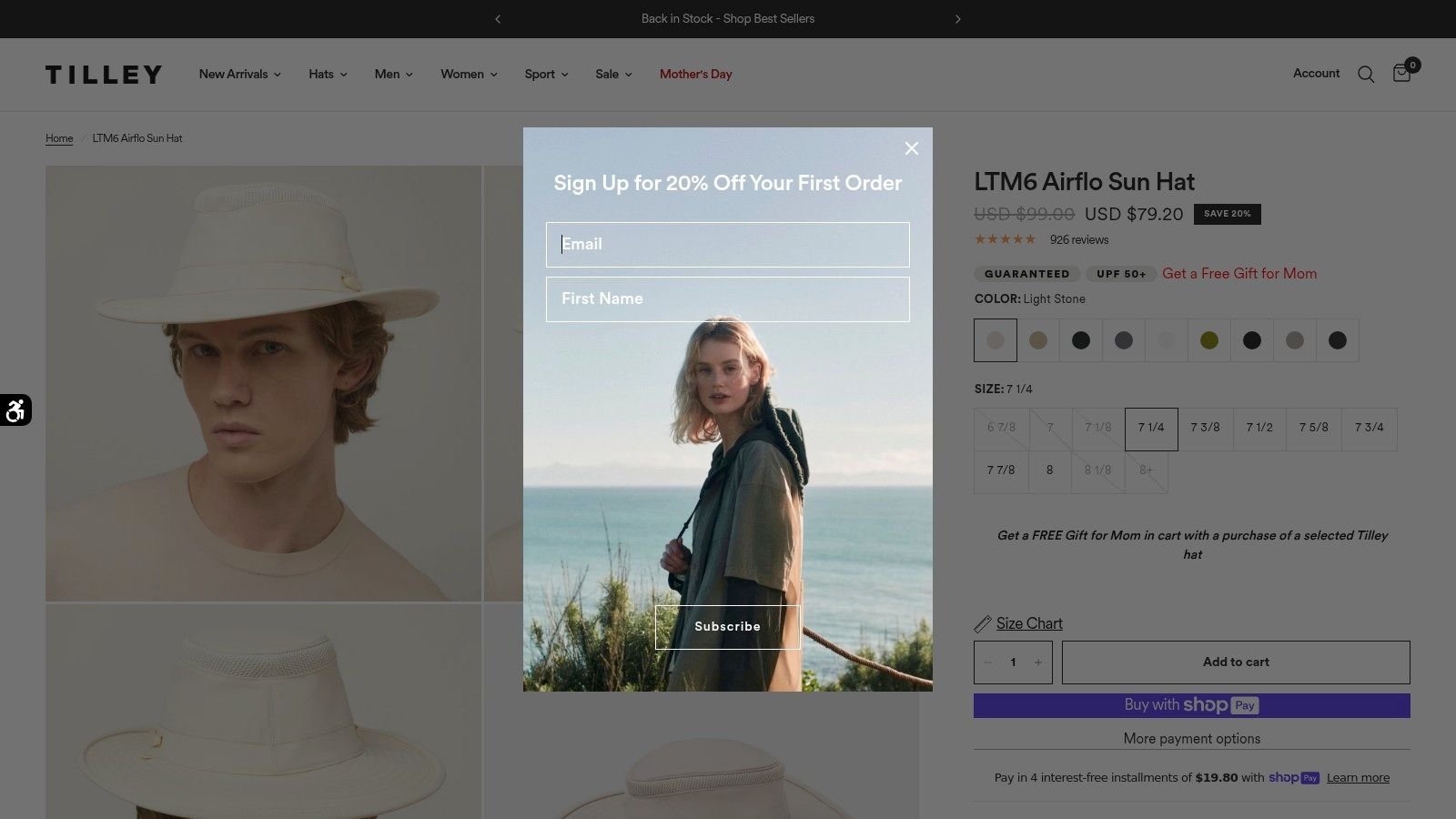This screenshot has width=1456, height=819.
Task: Click Get a Free Gift for Mom
Action: pos(1239,274)
